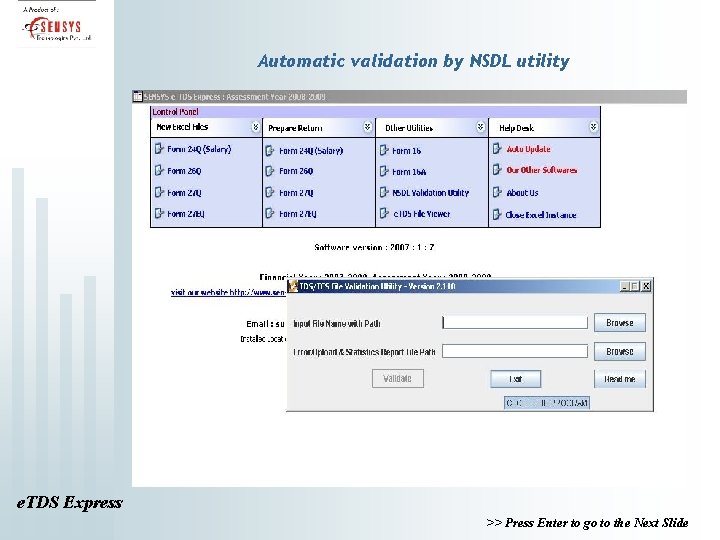Click the NSDL Validation Utility label

click(430, 193)
